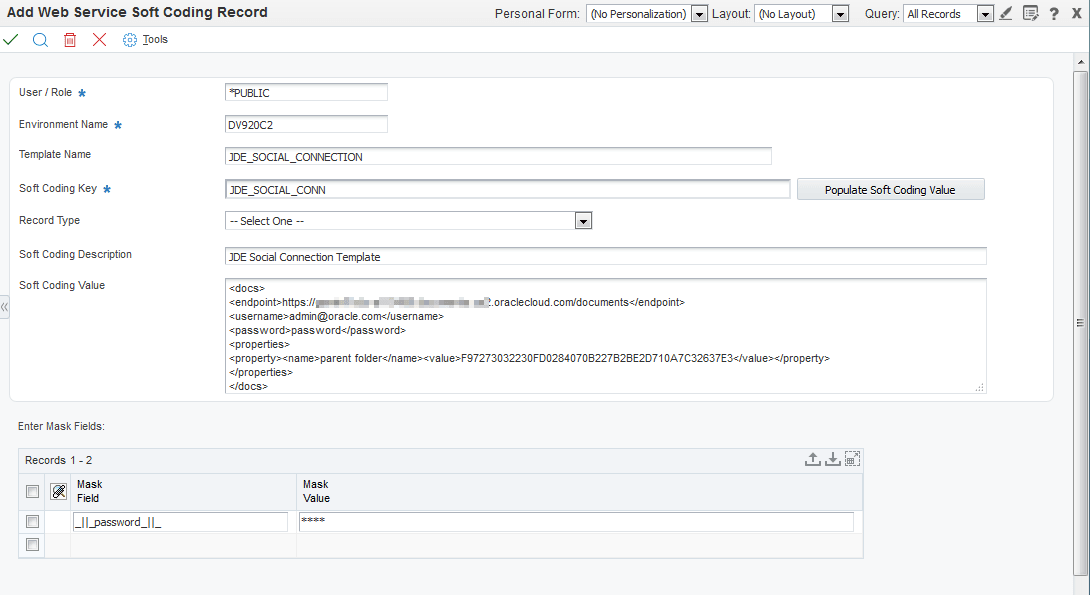
Task: Click the textarea resize grip handle
Action: click(979, 388)
